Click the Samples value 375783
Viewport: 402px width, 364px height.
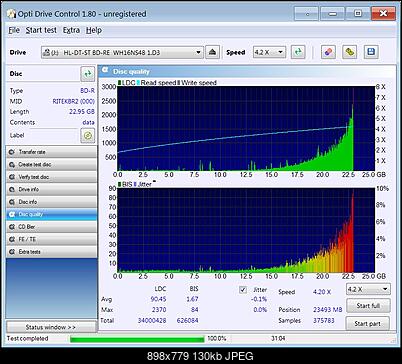(x=324, y=320)
